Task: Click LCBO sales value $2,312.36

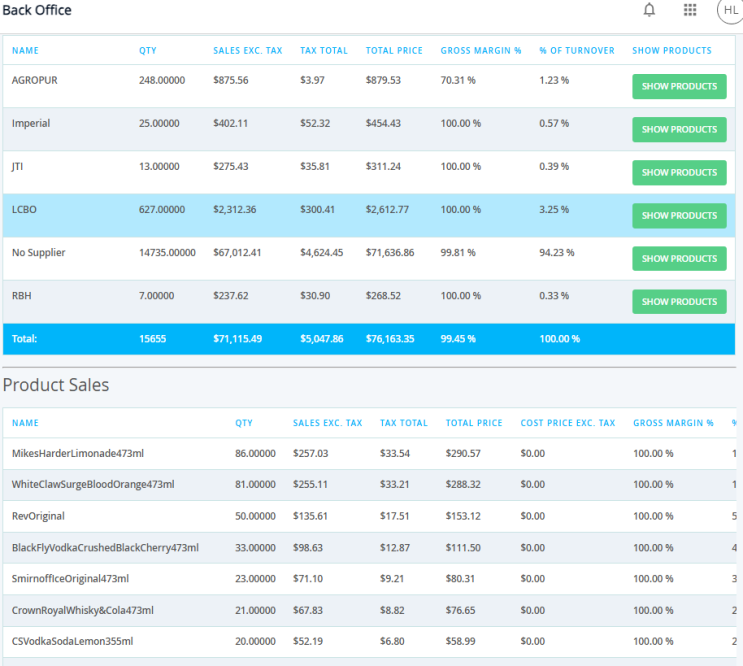Action: click(x=235, y=209)
